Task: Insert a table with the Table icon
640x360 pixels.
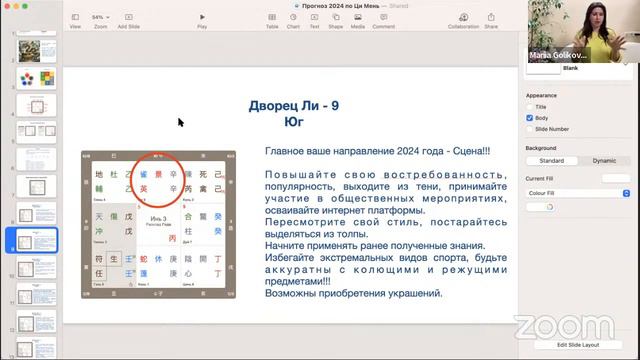Action: click(x=272, y=21)
